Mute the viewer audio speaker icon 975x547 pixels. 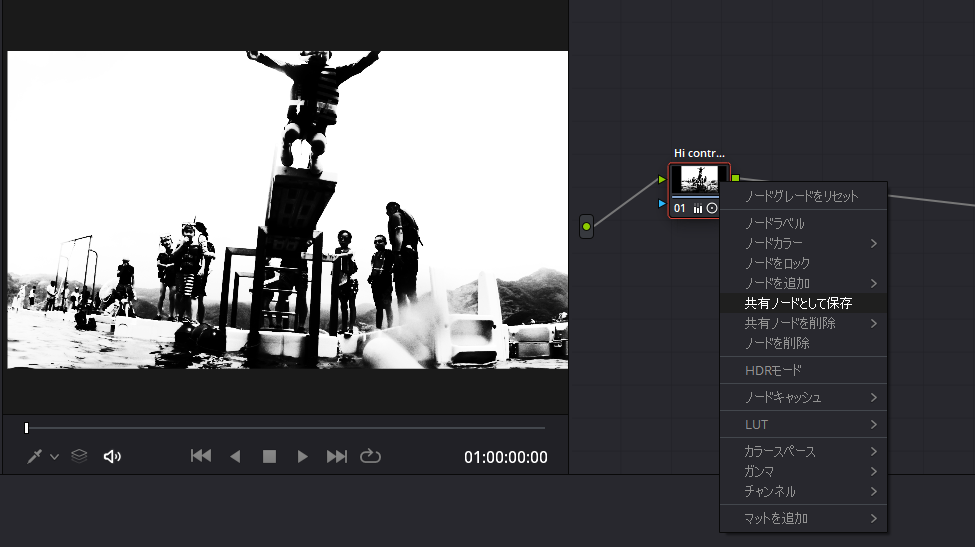[112, 456]
